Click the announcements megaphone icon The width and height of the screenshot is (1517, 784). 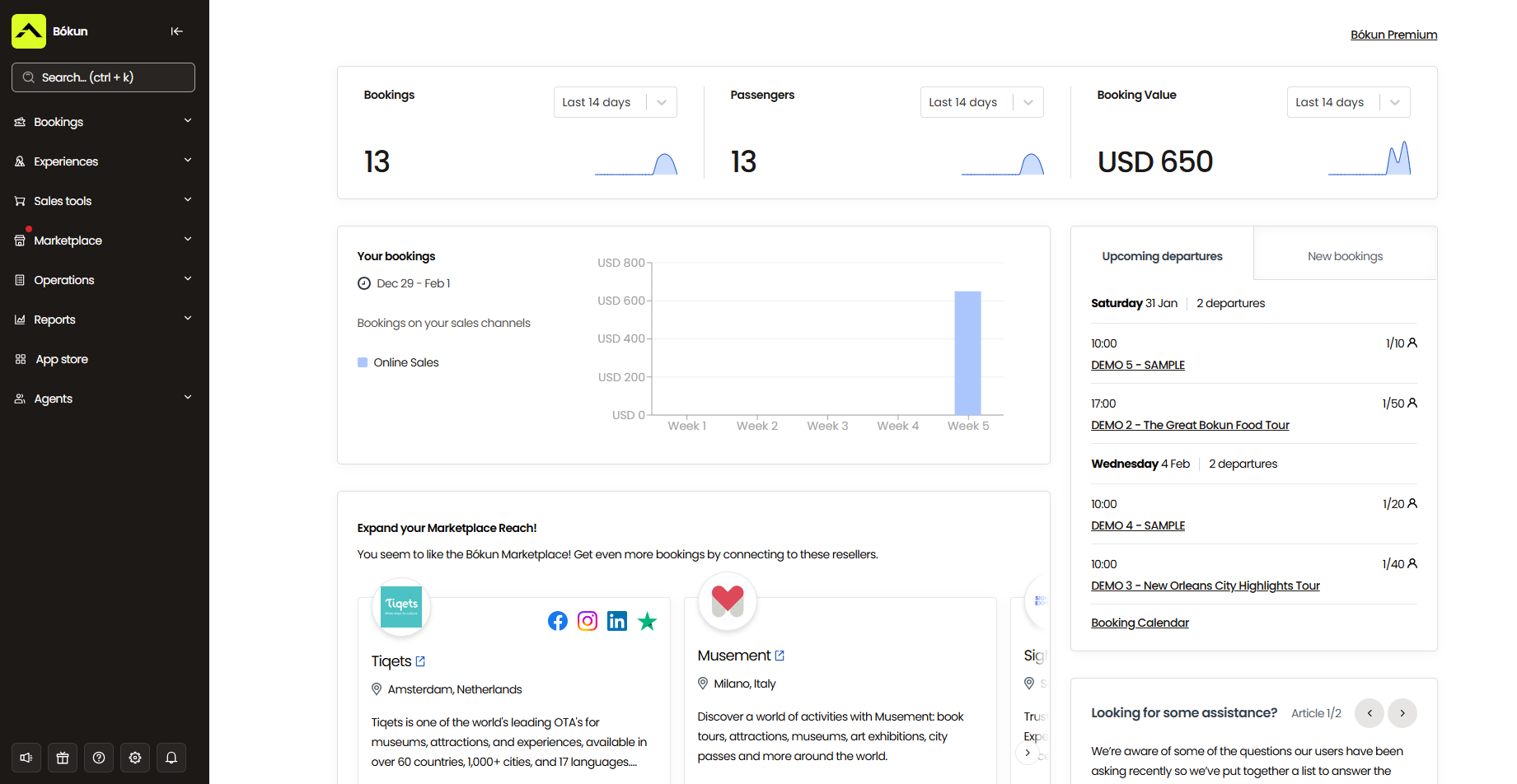(26, 757)
